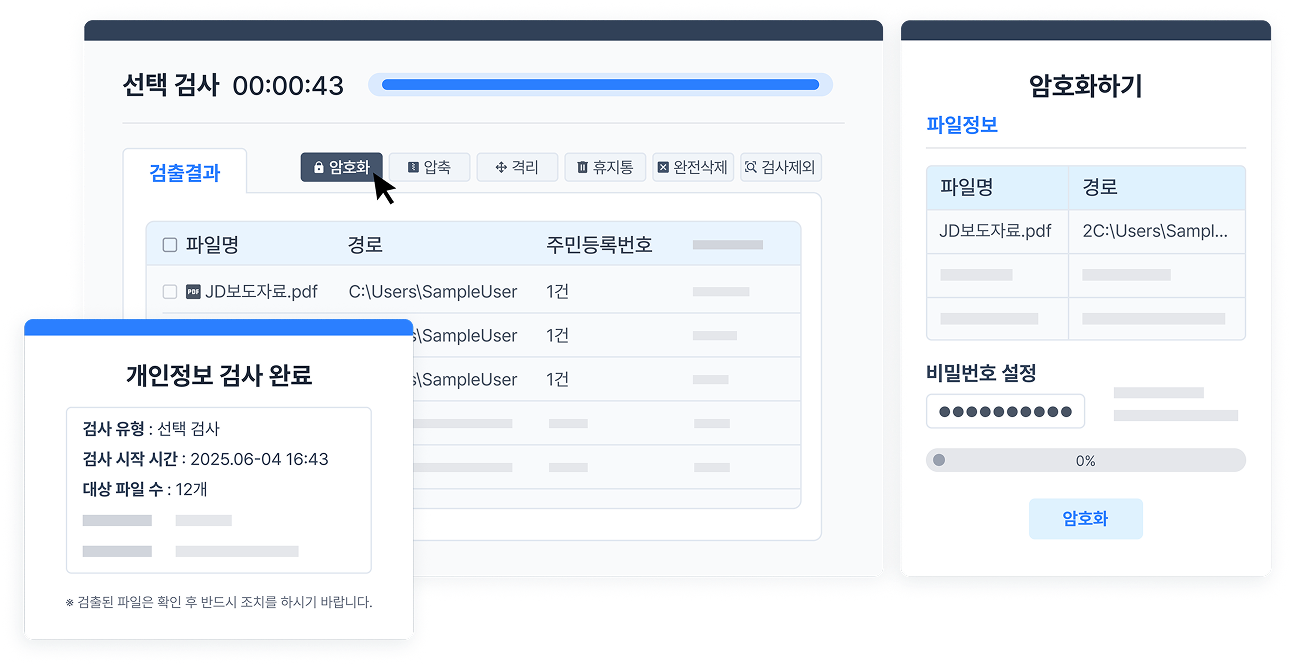Click the 암호화 action in the toolbar
Screen dimensions: 1290x664
(x=341, y=167)
